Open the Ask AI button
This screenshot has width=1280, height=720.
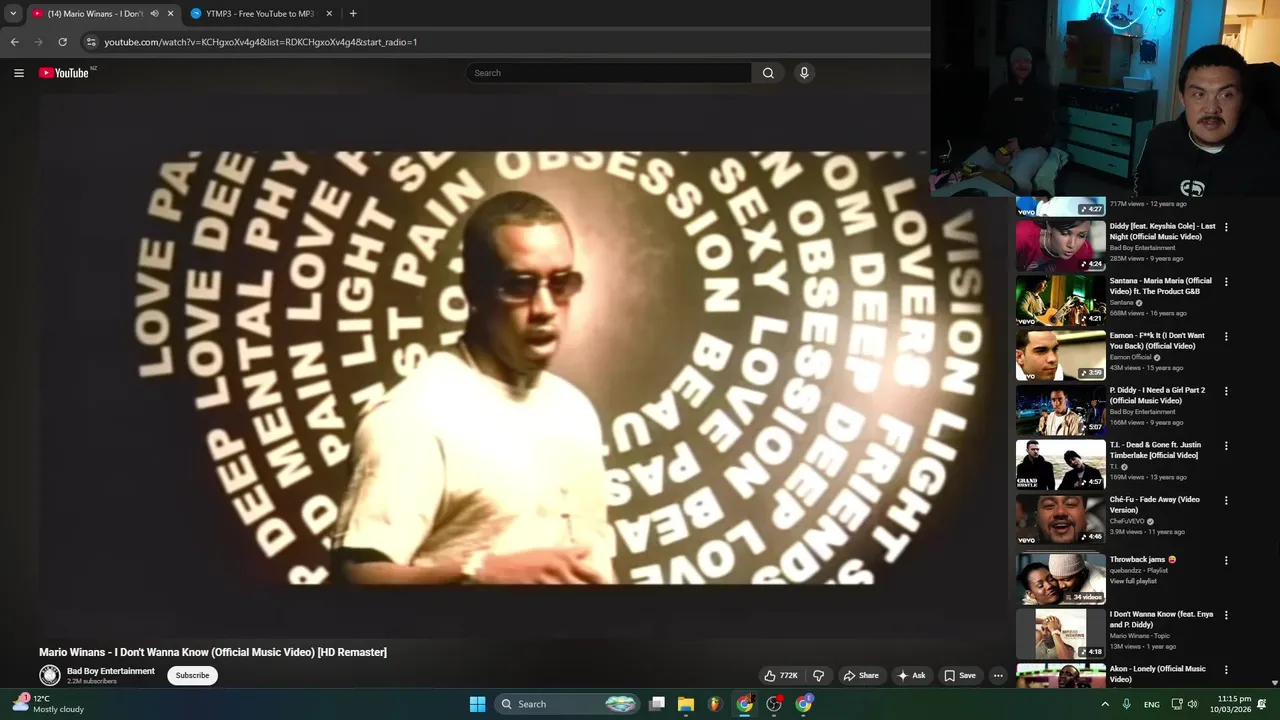tap(912, 676)
